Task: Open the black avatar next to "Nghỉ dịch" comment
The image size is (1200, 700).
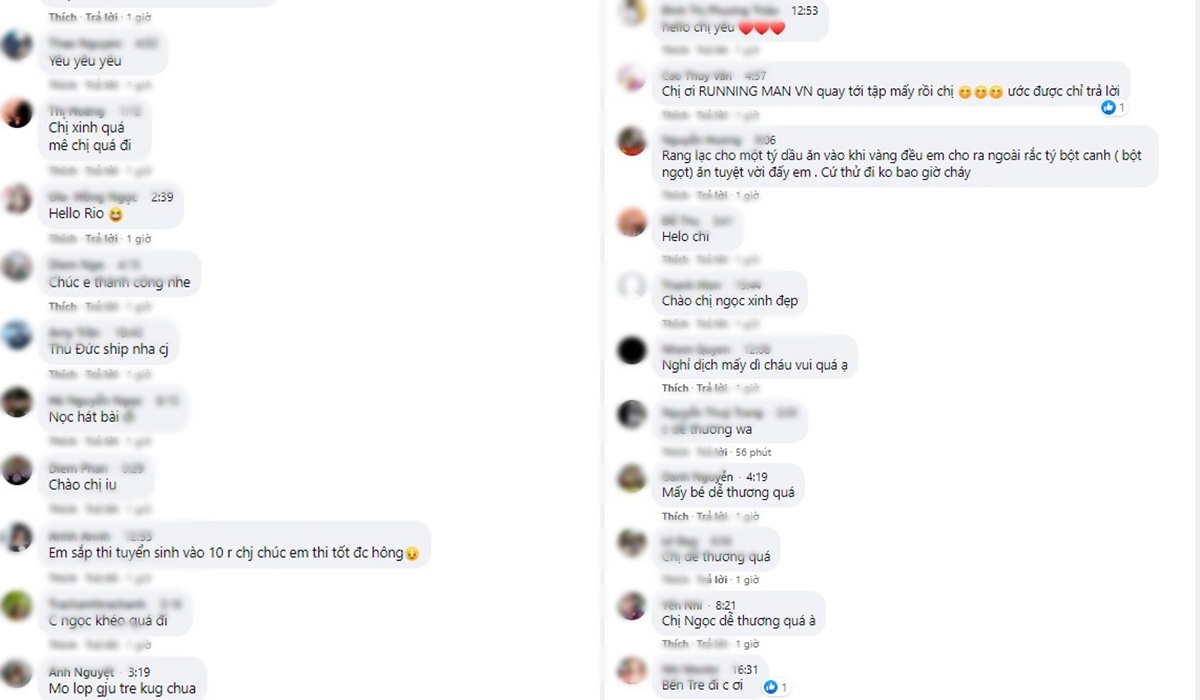Action: pos(631,350)
